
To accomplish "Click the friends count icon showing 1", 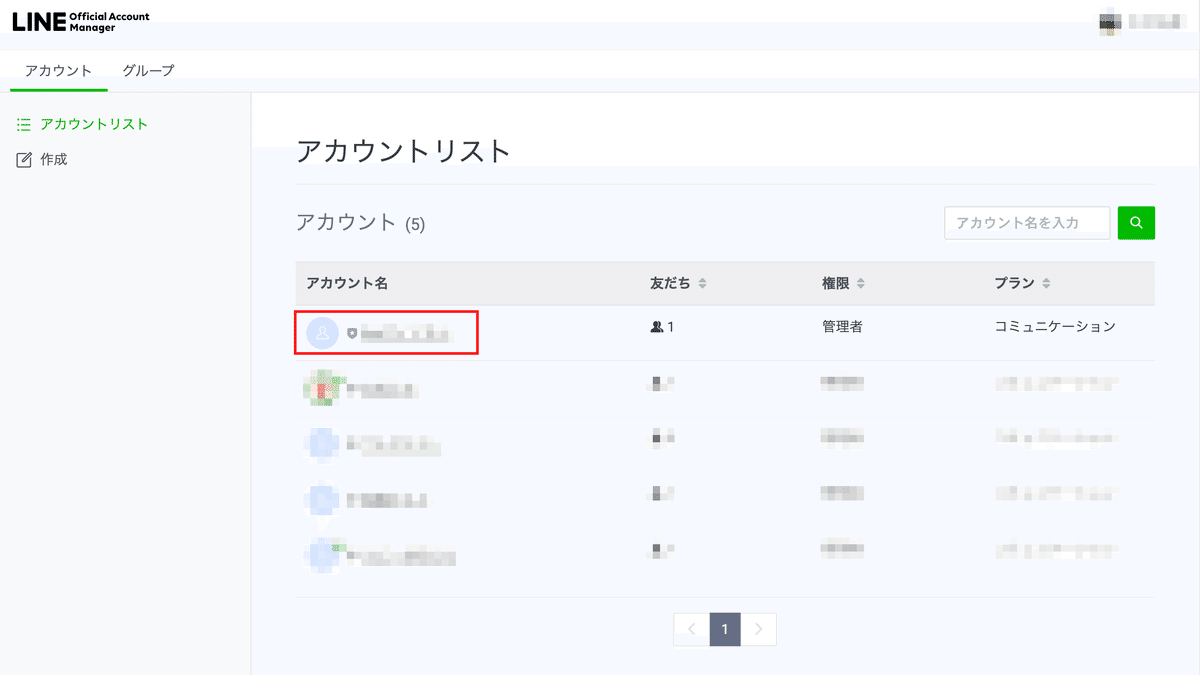I will (x=655, y=325).
